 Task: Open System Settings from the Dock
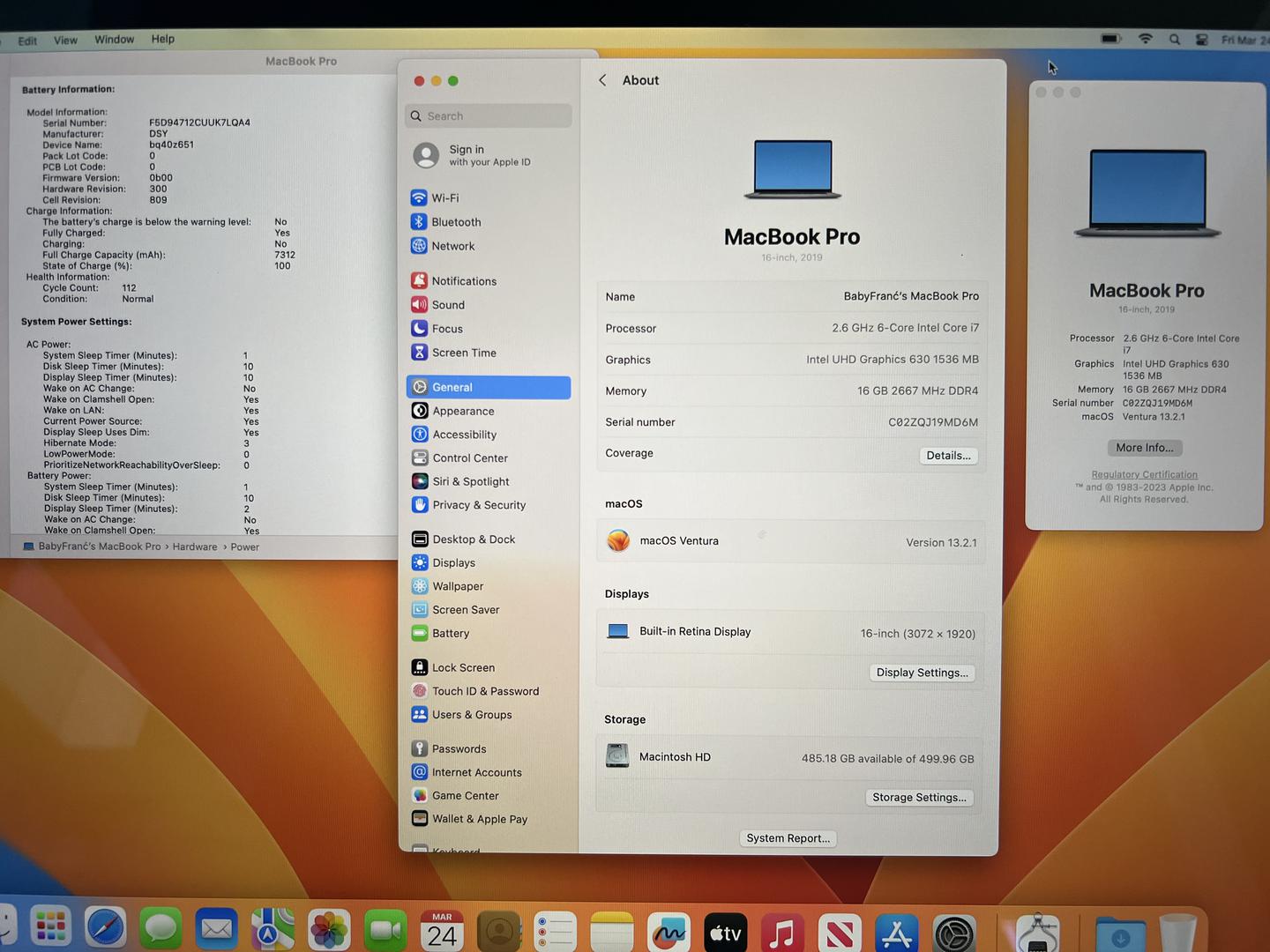point(954,933)
